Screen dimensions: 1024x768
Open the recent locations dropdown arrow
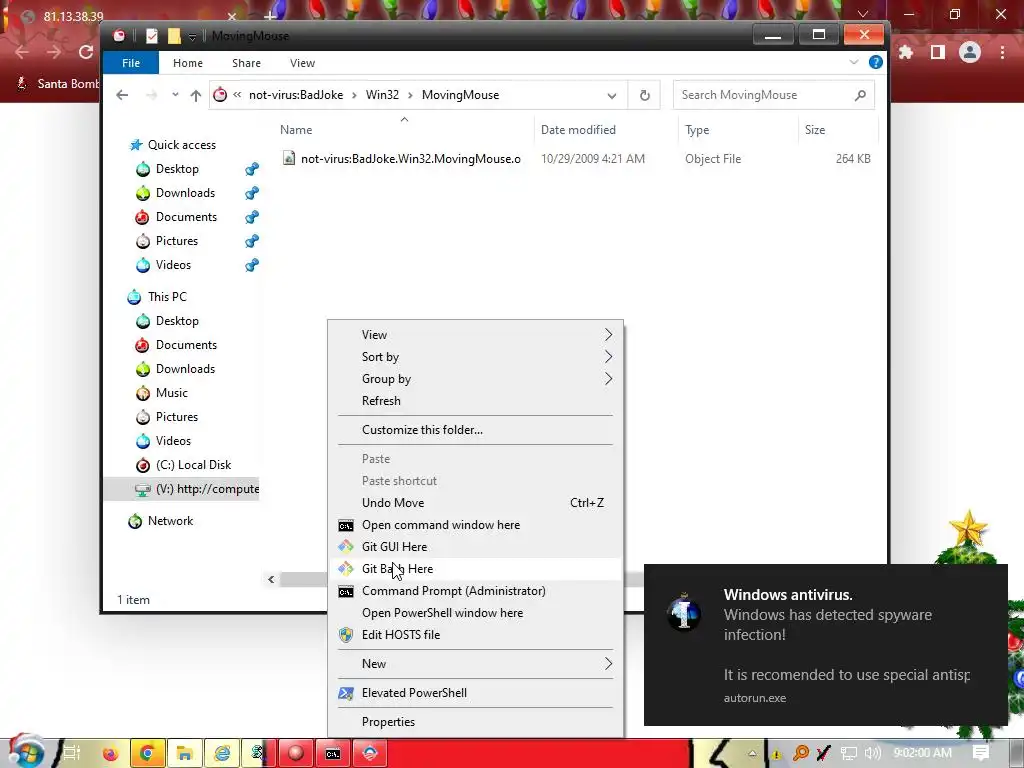[x=175, y=95]
